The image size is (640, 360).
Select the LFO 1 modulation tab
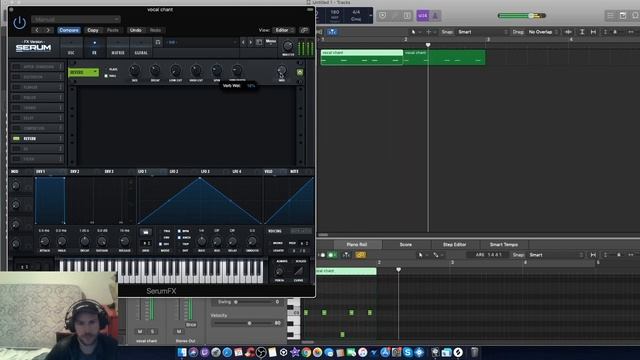point(142,171)
